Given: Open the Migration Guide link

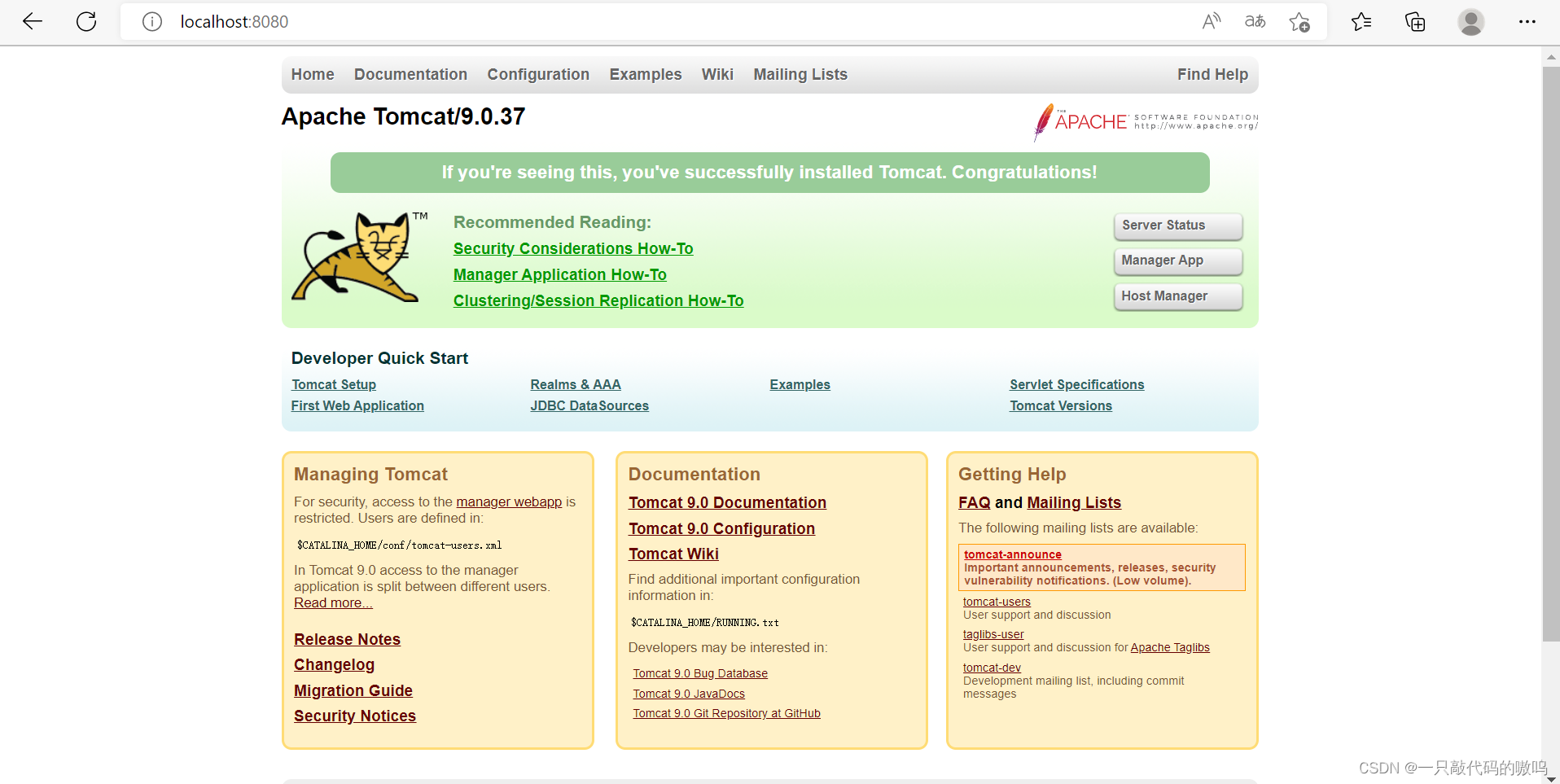Looking at the screenshot, I should [x=353, y=691].
